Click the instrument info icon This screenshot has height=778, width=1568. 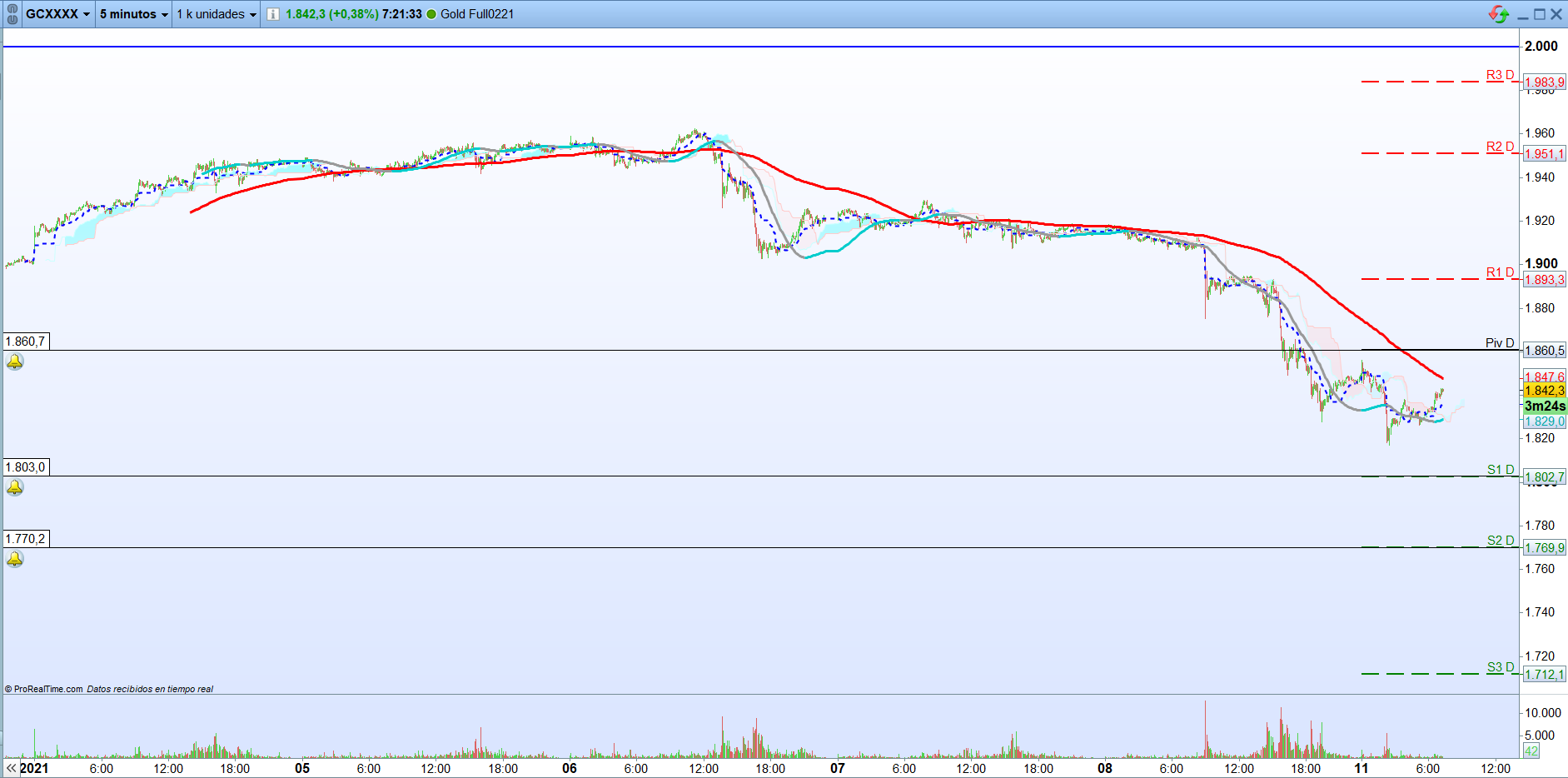click(x=273, y=14)
